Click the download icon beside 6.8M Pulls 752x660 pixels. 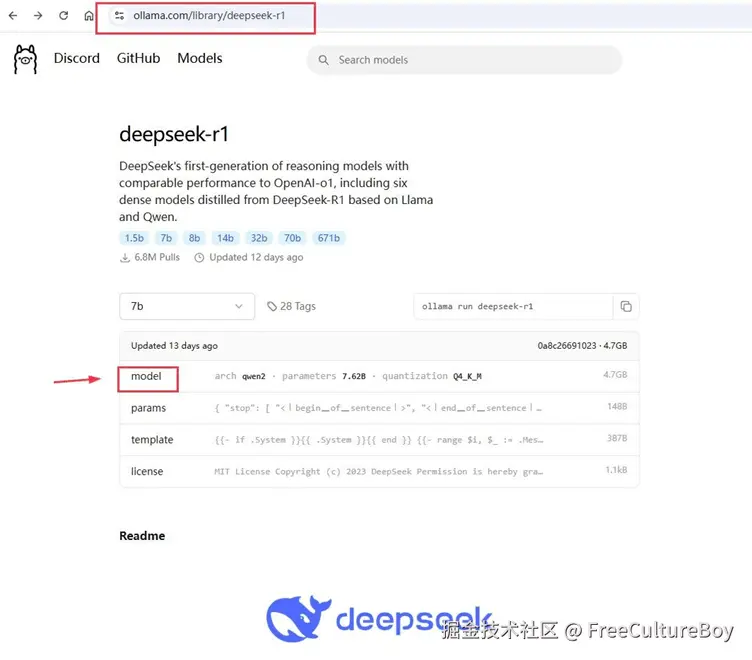coord(125,258)
